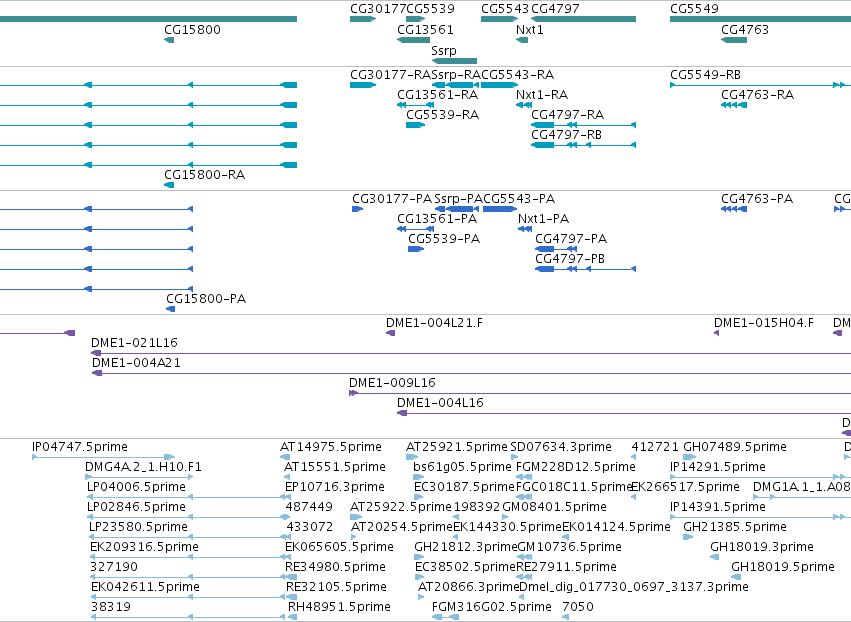Select the bs61g05.5prime EST label
The width and height of the screenshot is (851, 622).
462,467
